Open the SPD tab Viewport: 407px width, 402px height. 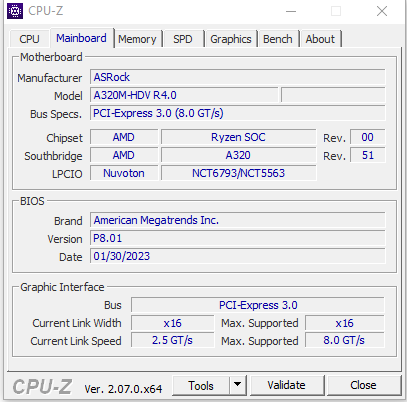(x=183, y=39)
